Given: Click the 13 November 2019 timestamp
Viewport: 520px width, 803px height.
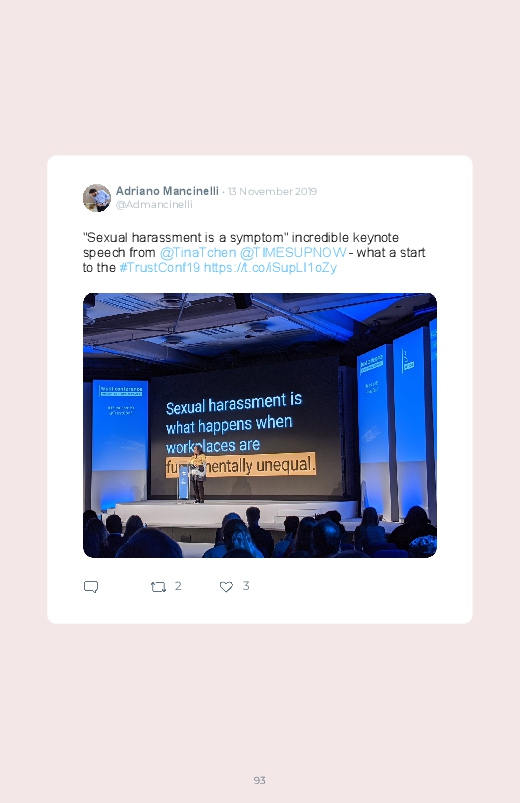Looking at the screenshot, I should pyautogui.click(x=272, y=192).
